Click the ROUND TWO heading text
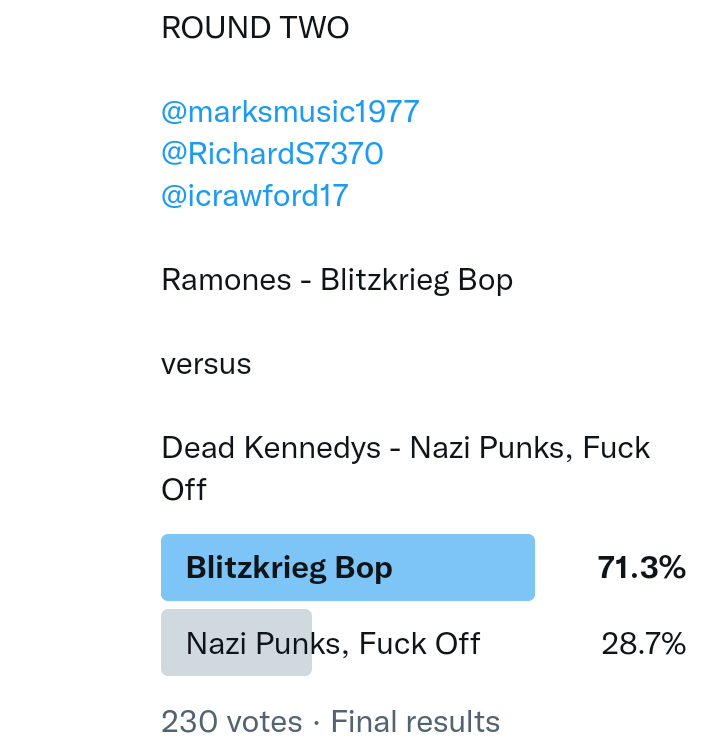 255,28
